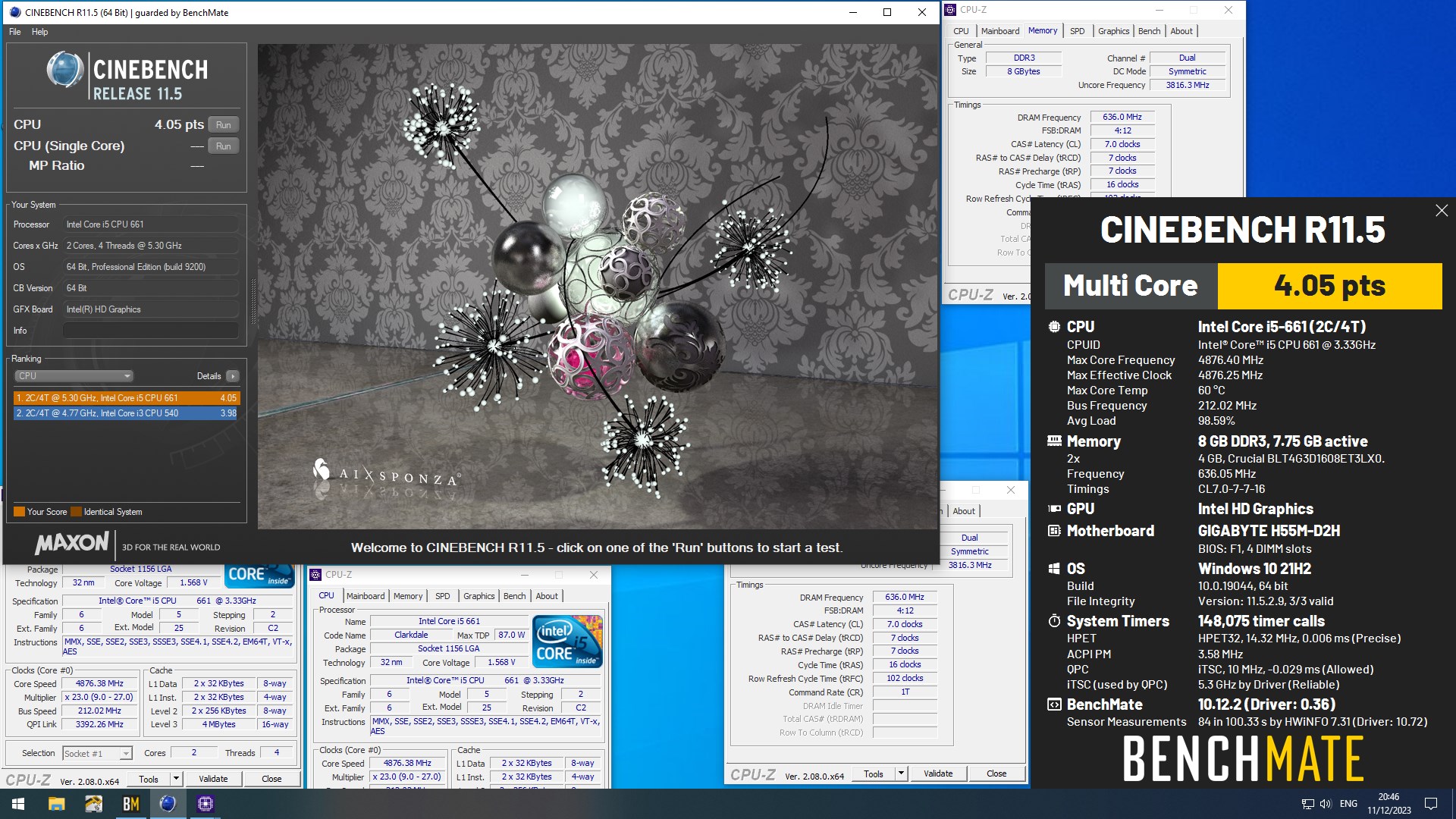Image resolution: width=1456 pixels, height=819 pixels.
Task: Click the Uncore Frequency 3816.3 MHz top value
Action: click(x=1187, y=85)
